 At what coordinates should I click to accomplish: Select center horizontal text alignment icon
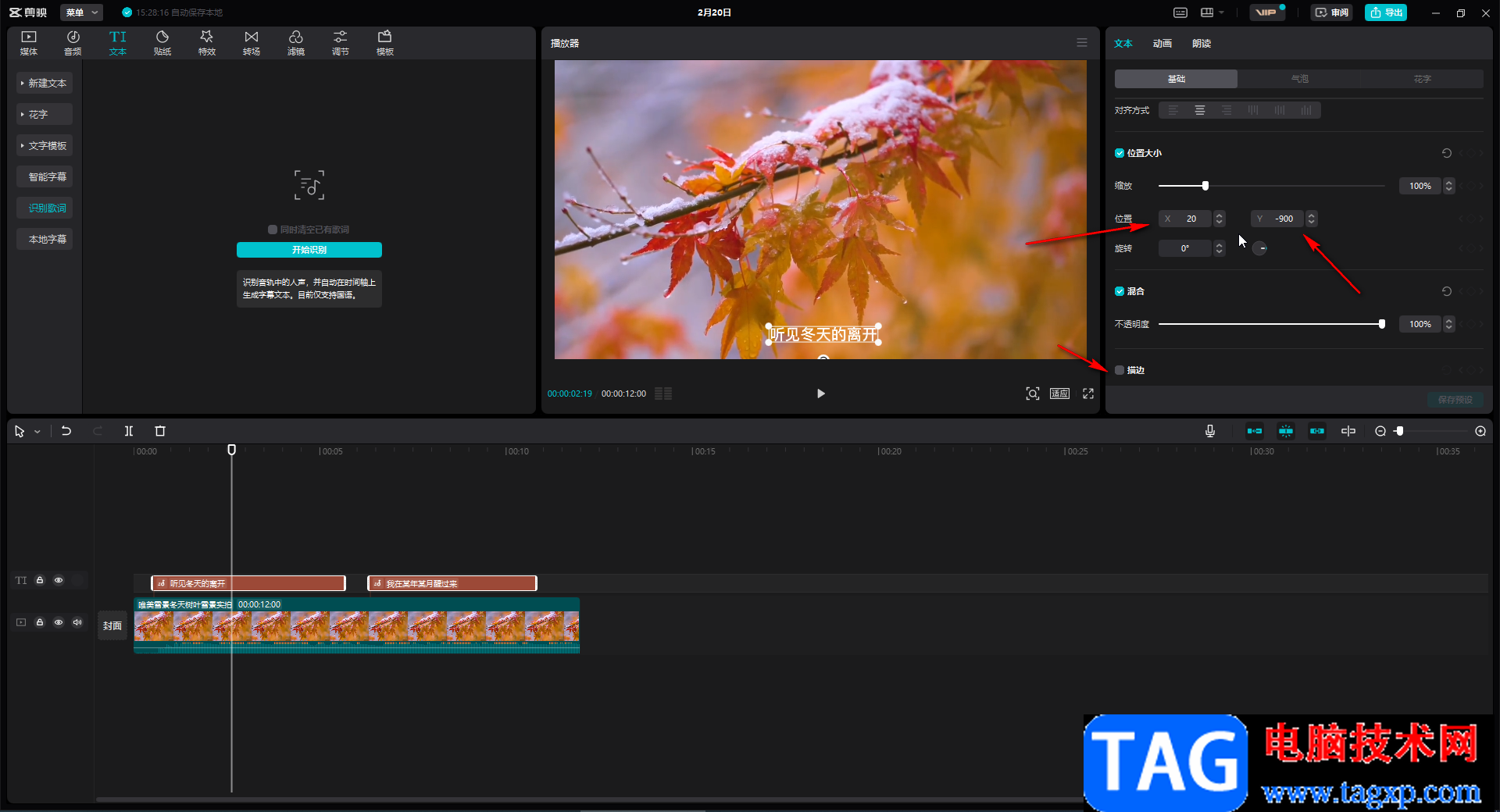coord(1200,110)
